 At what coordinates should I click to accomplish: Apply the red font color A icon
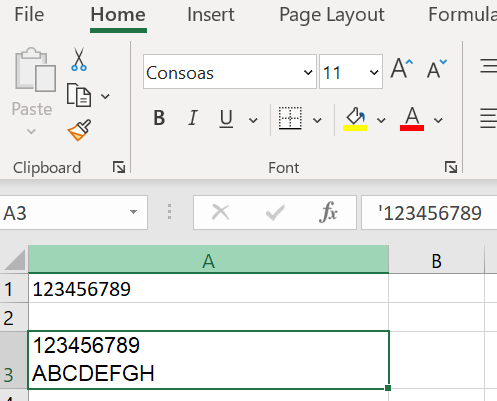click(412, 119)
